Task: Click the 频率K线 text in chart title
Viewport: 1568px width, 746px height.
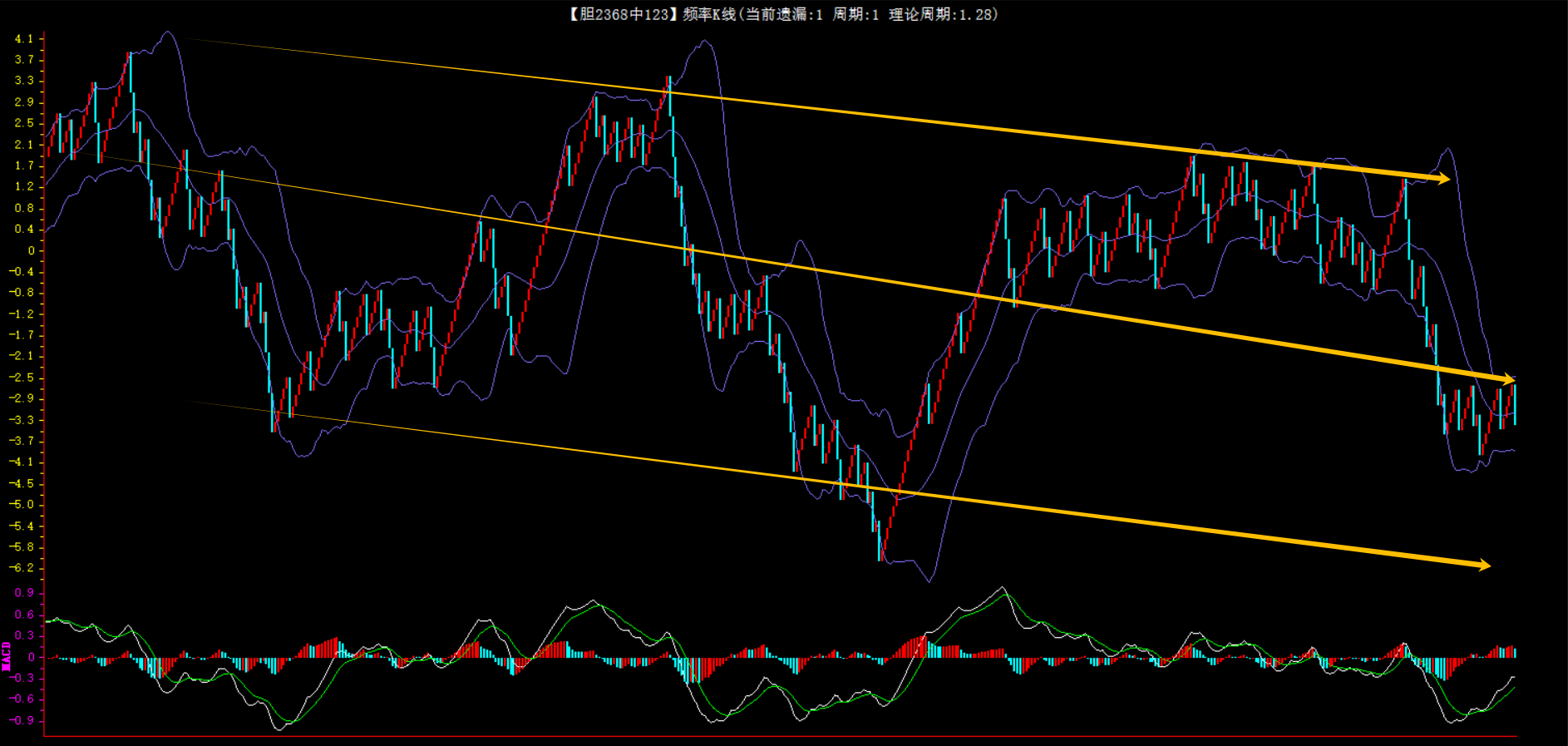Action: coord(708,14)
